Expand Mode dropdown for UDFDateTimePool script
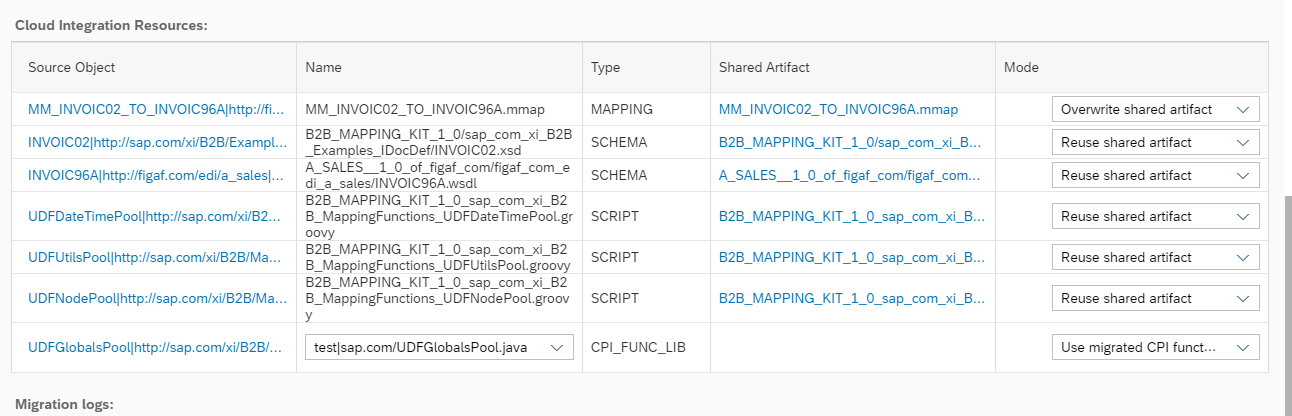 [1155, 216]
